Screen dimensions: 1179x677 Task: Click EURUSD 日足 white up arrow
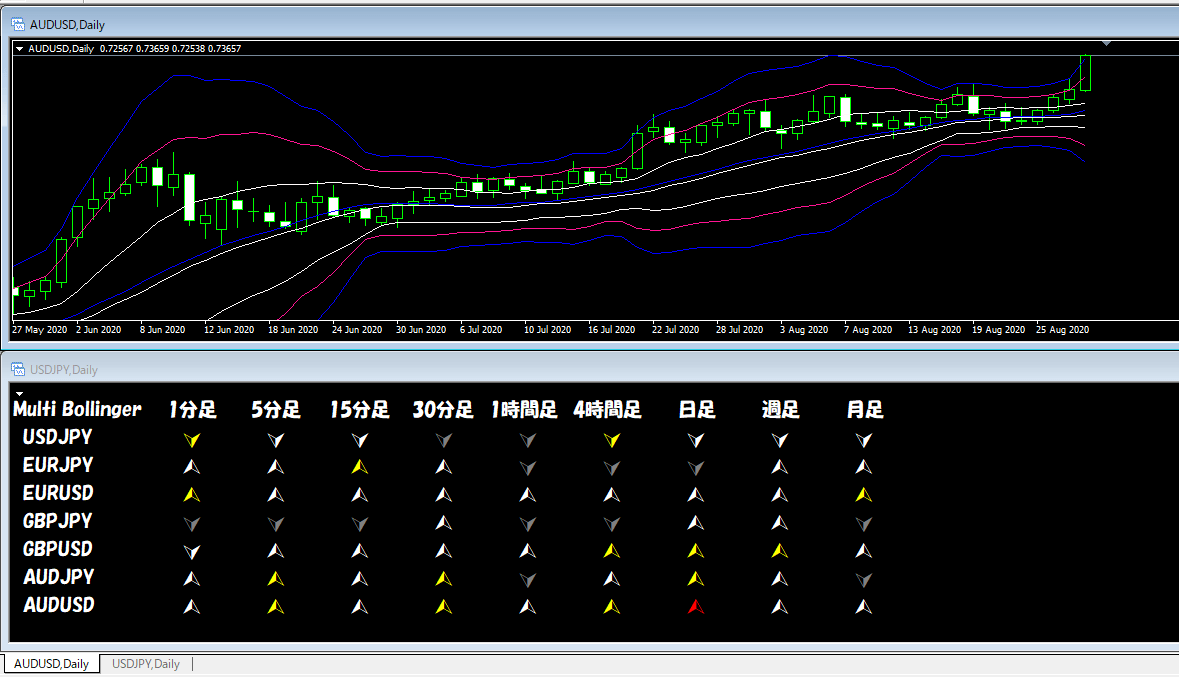click(696, 495)
